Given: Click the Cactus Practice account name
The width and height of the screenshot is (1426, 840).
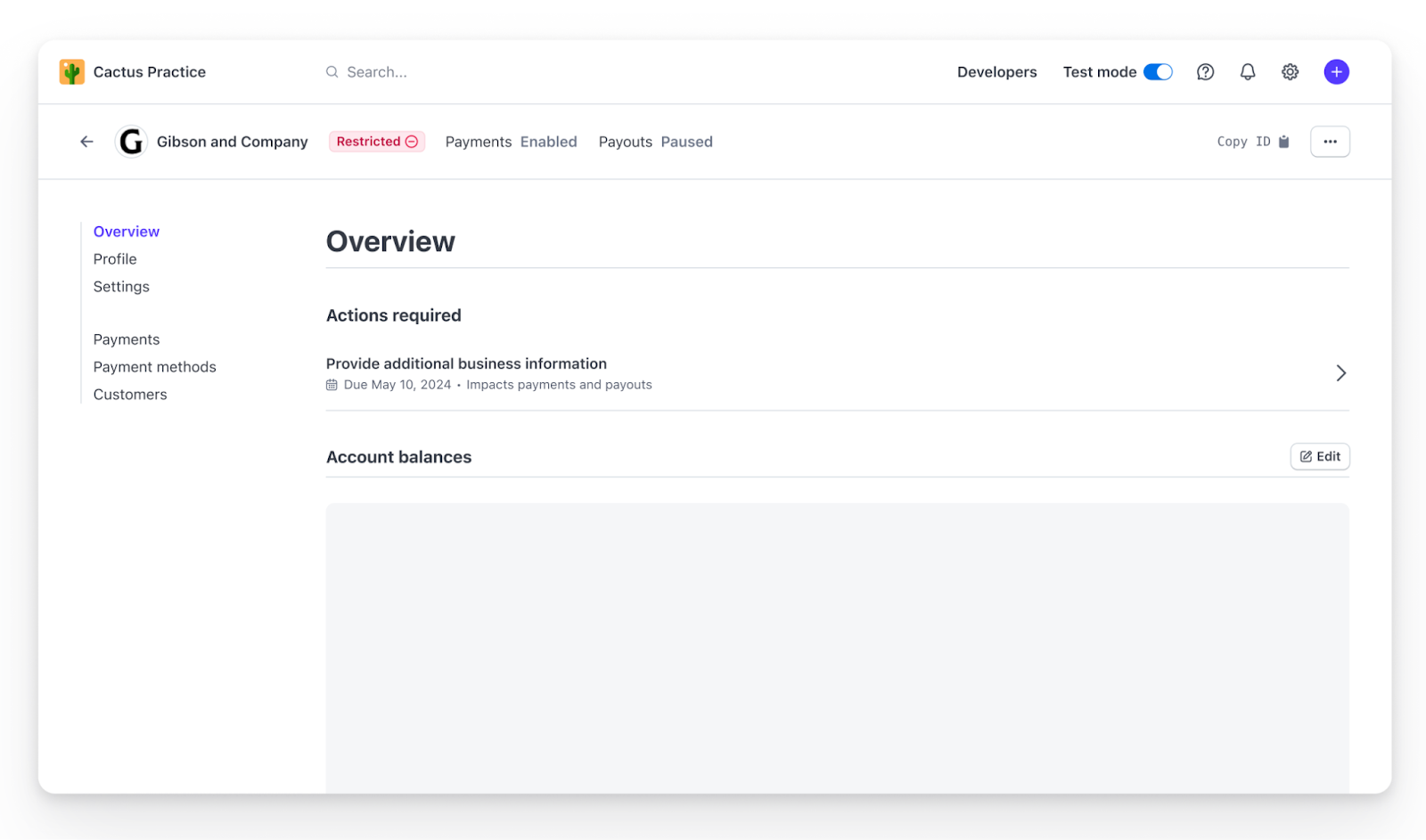Looking at the screenshot, I should coord(150,72).
